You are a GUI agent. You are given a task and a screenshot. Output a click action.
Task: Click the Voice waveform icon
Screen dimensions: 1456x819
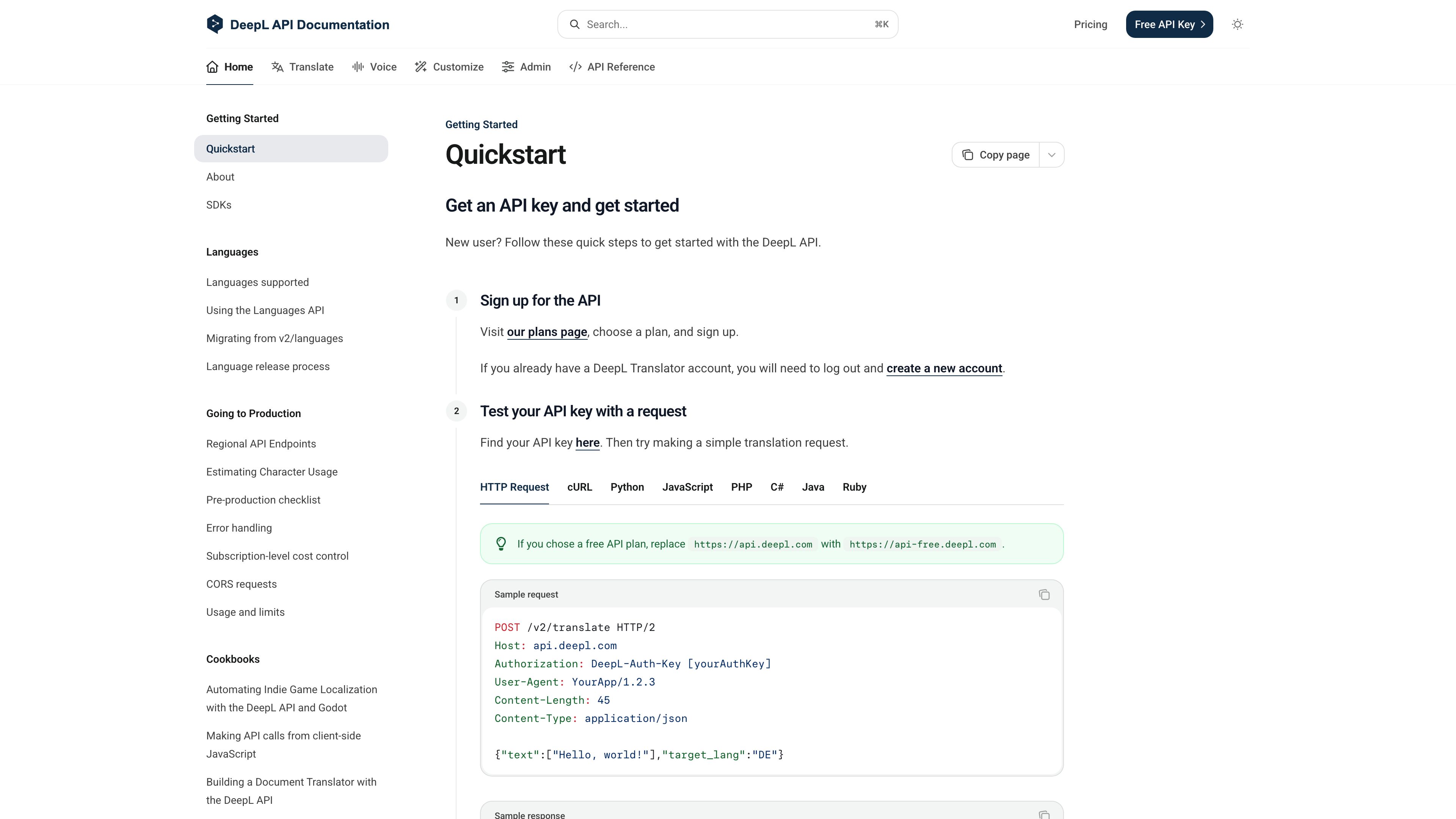point(358,67)
